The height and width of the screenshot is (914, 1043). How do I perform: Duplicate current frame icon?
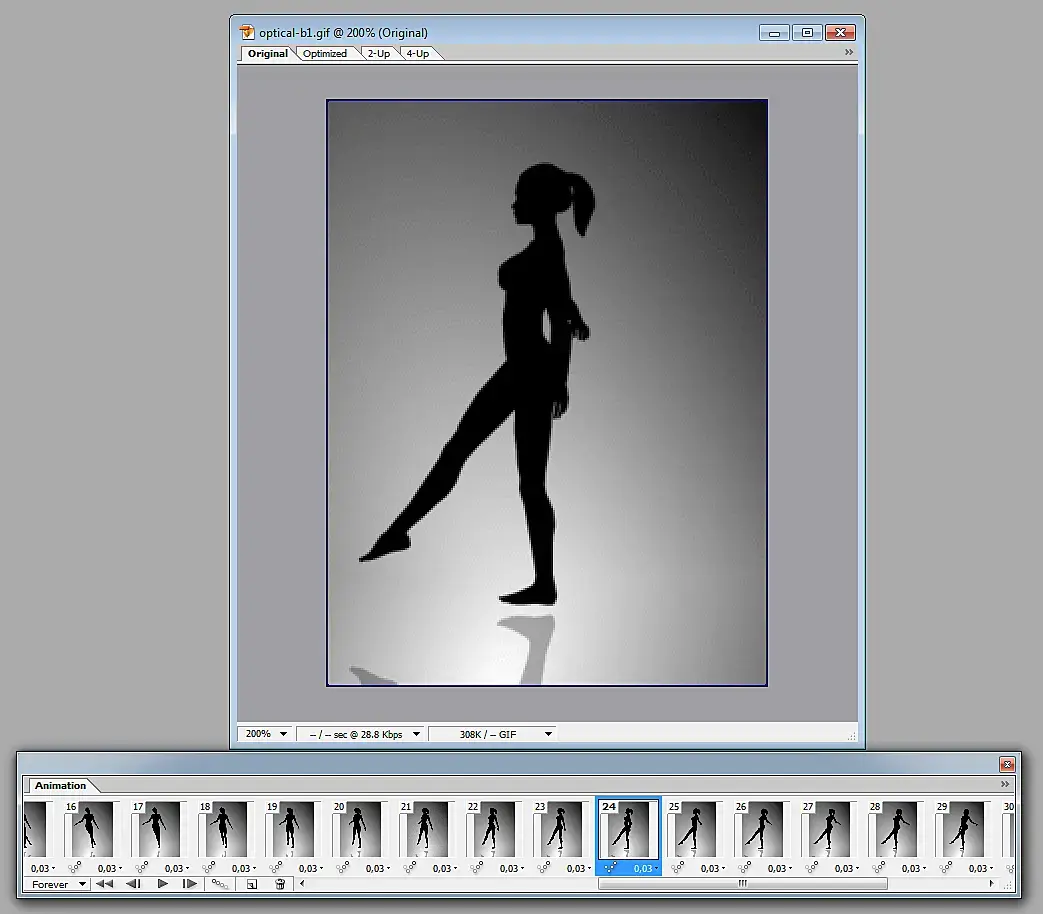tap(252, 884)
